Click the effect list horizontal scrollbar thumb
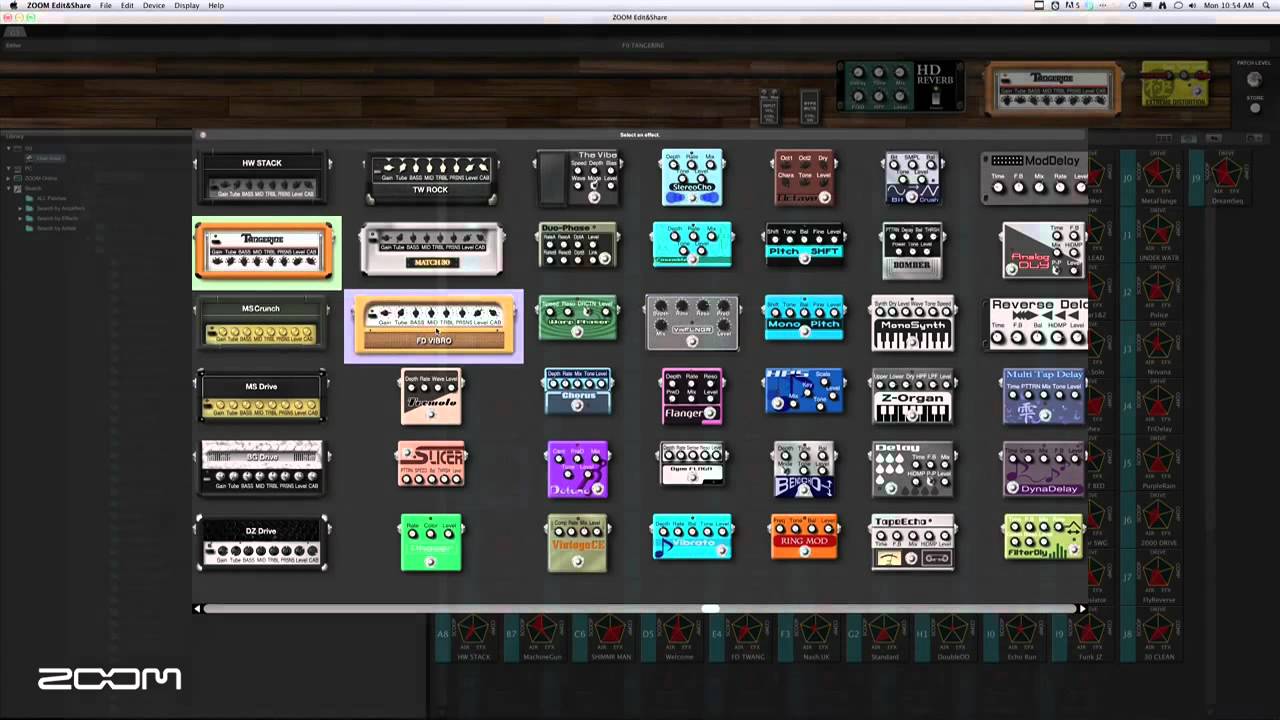Screen dimensions: 1280x720 (x=710, y=608)
